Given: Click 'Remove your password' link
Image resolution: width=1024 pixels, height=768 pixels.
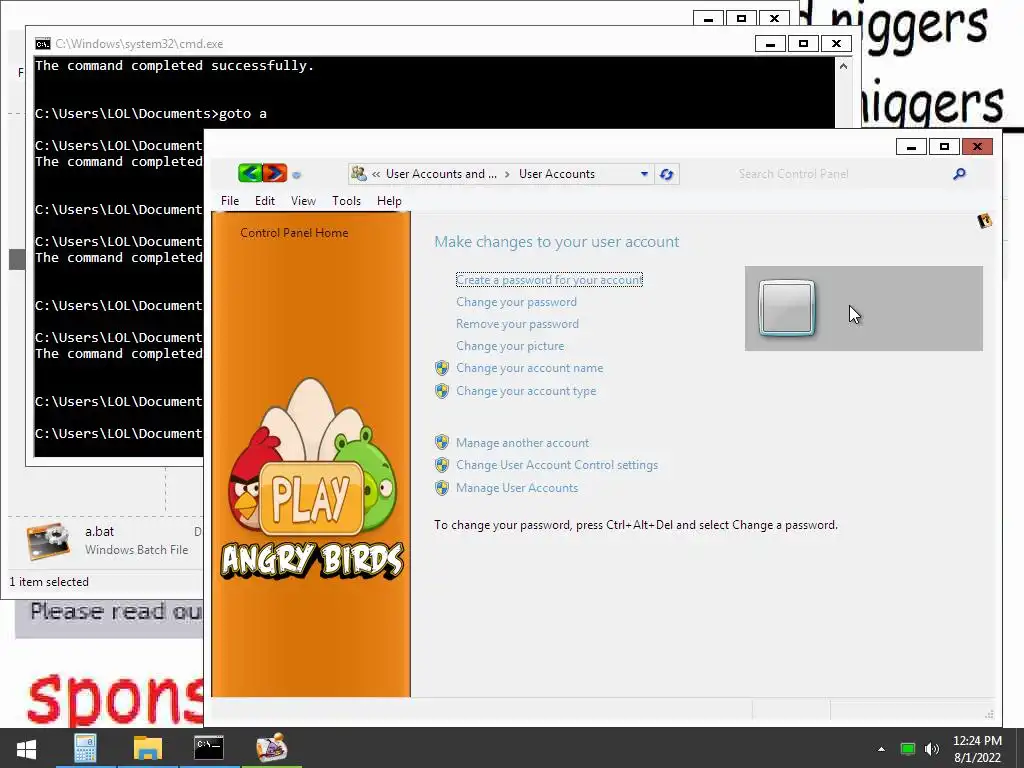Looking at the screenshot, I should [x=517, y=324].
